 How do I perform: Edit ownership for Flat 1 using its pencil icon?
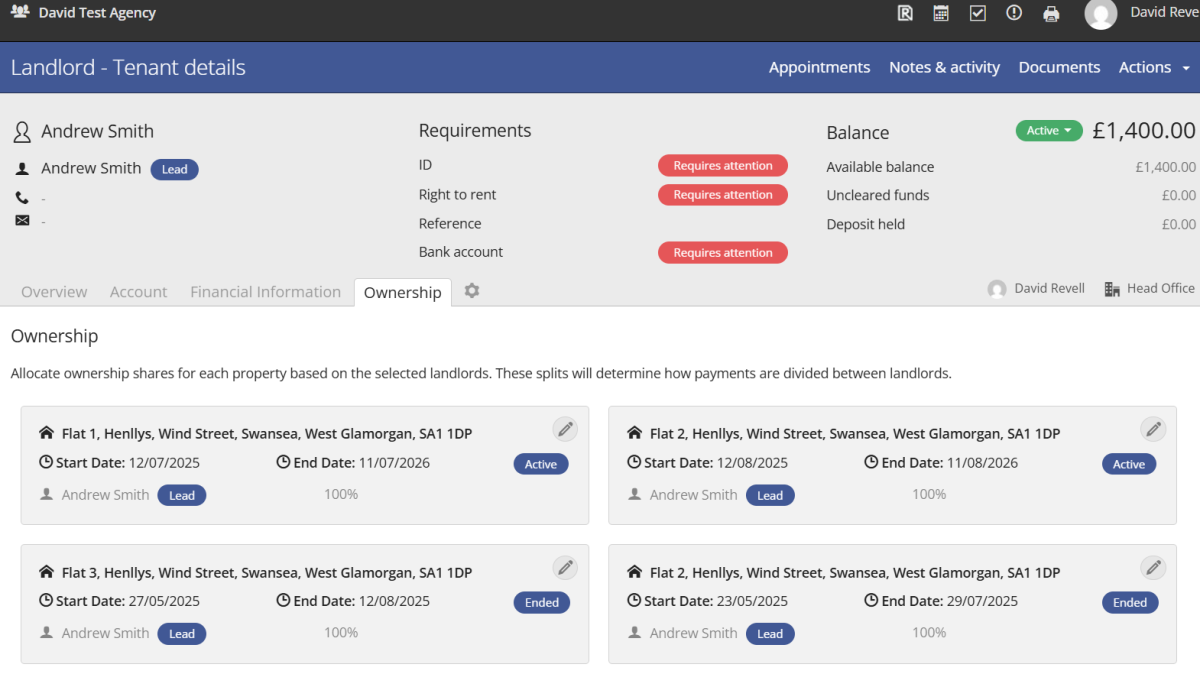click(565, 428)
